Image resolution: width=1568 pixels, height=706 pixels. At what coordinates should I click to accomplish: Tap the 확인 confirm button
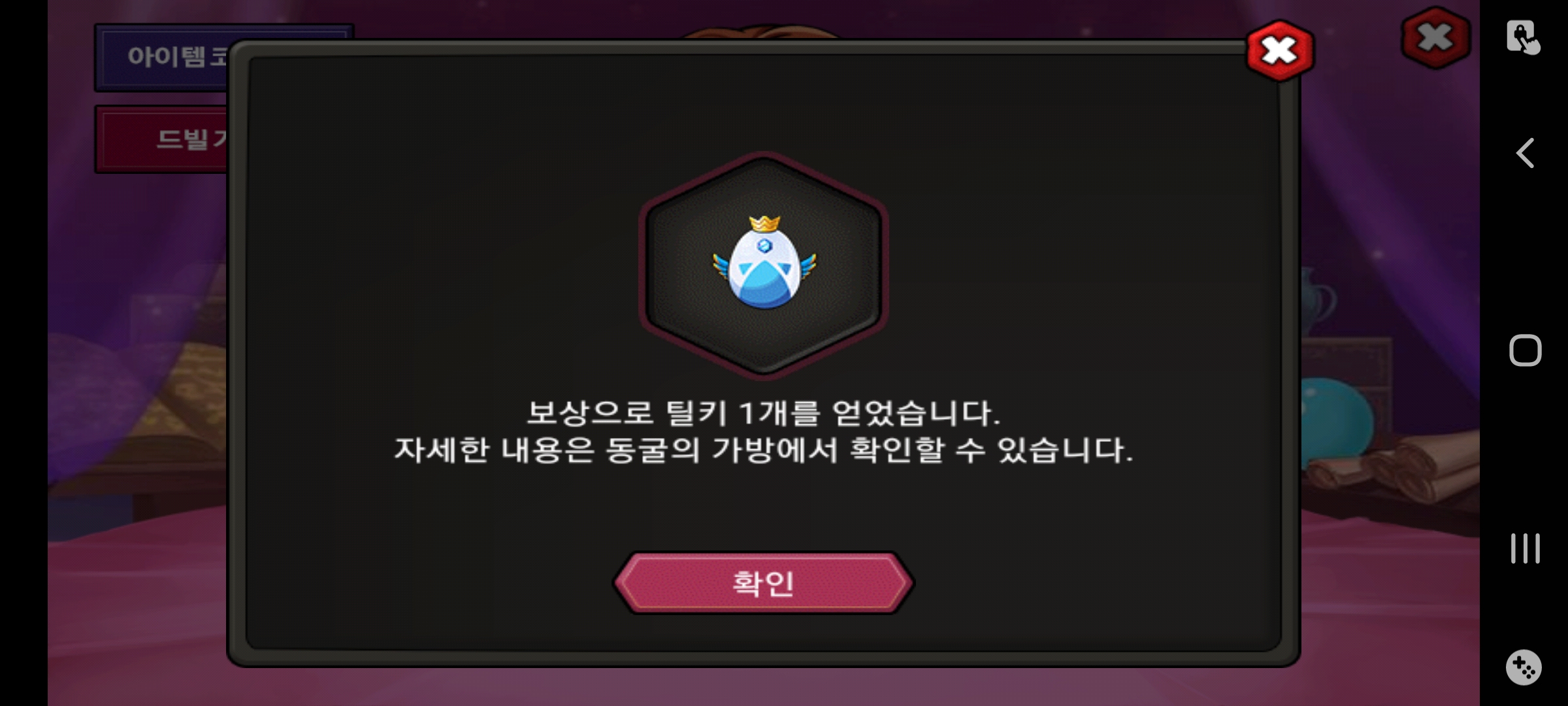(763, 582)
